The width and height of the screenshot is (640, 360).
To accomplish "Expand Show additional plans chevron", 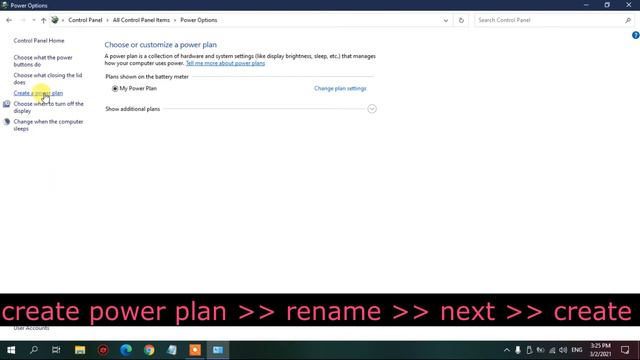I will (372, 109).
